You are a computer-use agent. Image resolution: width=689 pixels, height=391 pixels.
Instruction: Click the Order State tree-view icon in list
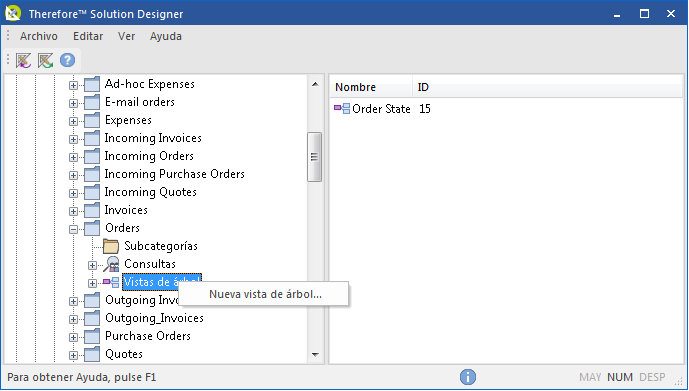(342, 109)
